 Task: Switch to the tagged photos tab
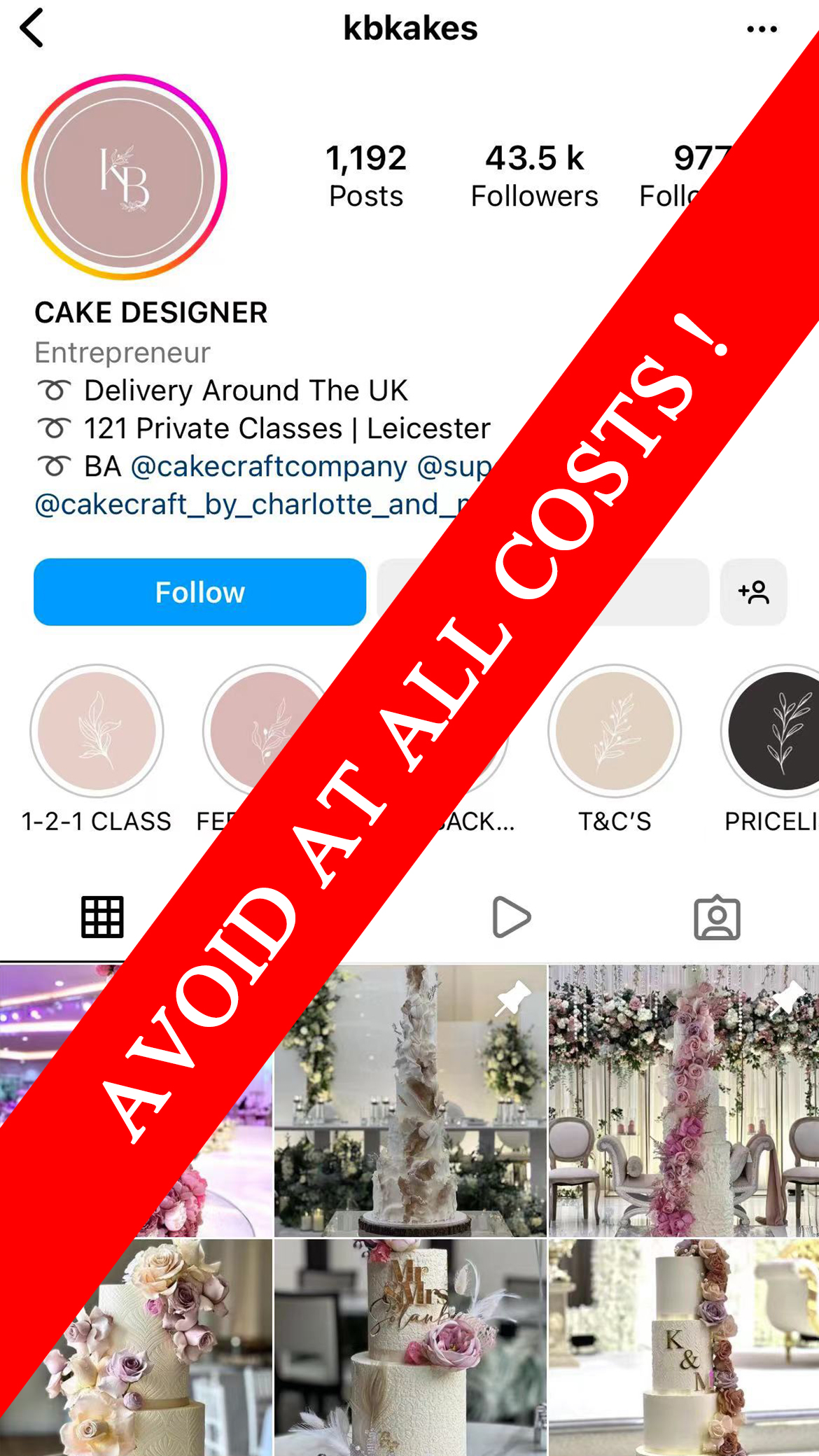point(717,917)
